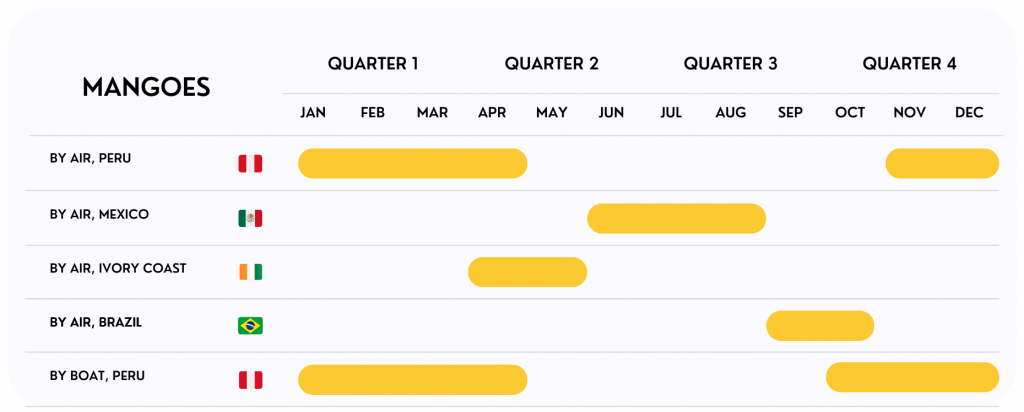
Task: Select the Quarter 1 heading
Action: click(373, 64)
